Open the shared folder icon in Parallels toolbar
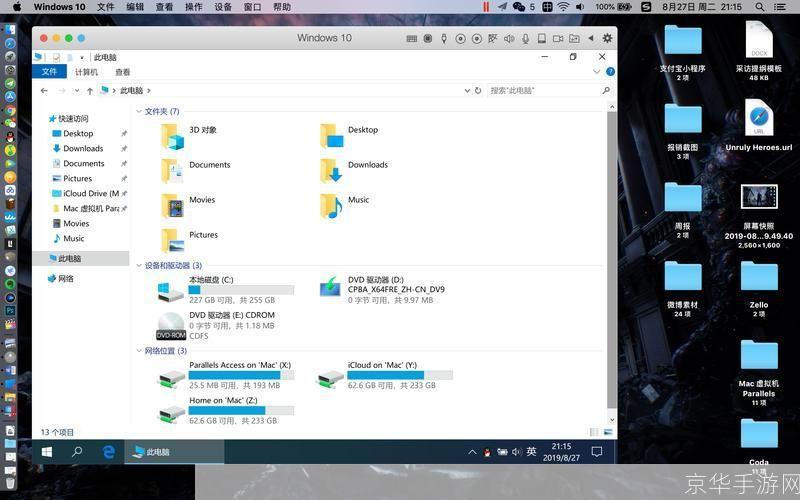800x500 pixels. click(574, 38)
